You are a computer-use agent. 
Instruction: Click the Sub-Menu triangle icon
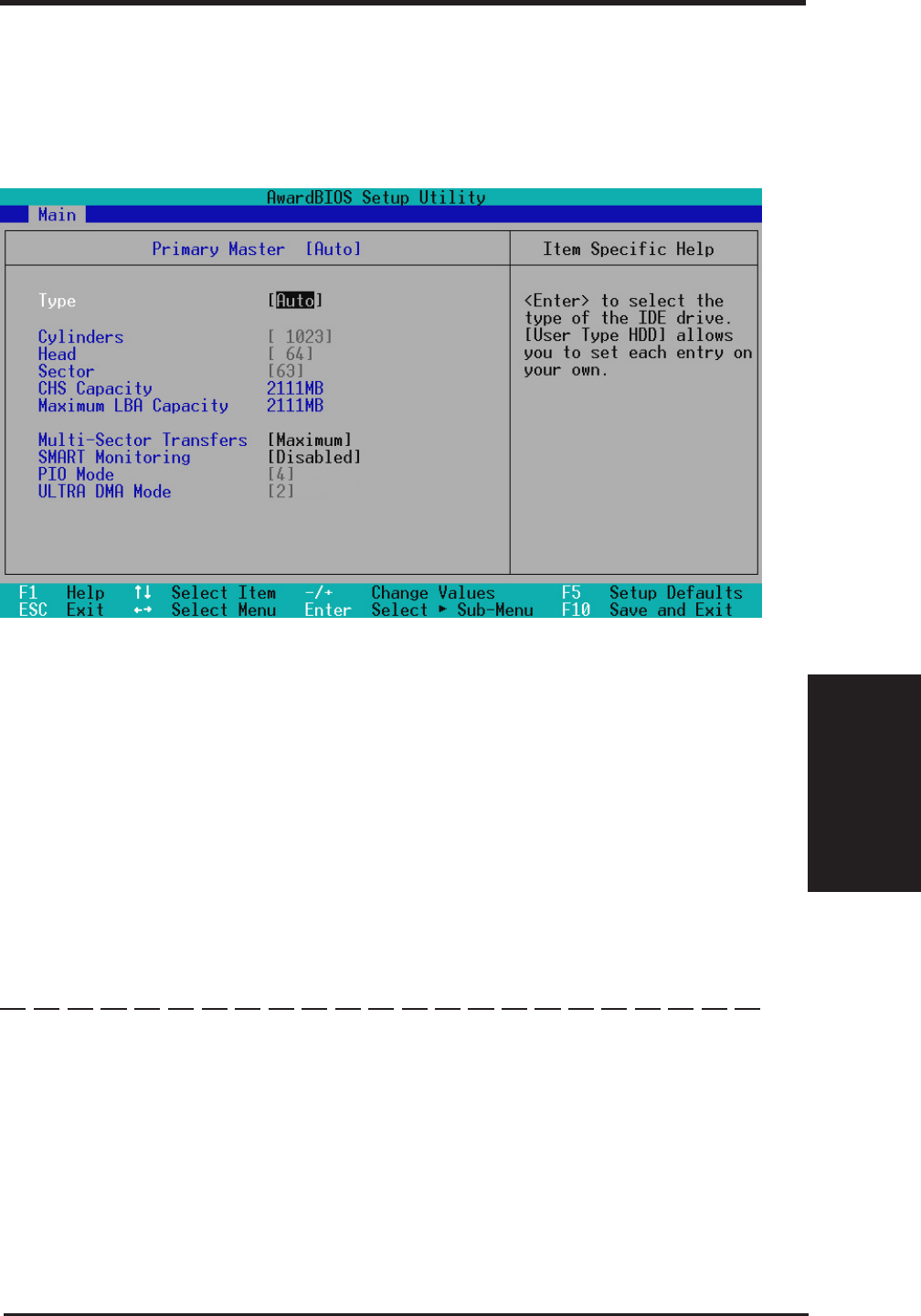[443, 610]
